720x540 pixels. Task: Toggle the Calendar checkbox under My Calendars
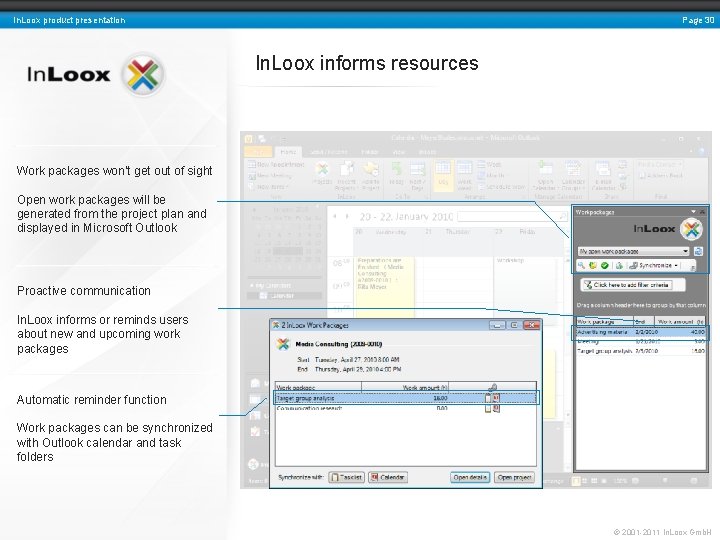click(263, 296)
